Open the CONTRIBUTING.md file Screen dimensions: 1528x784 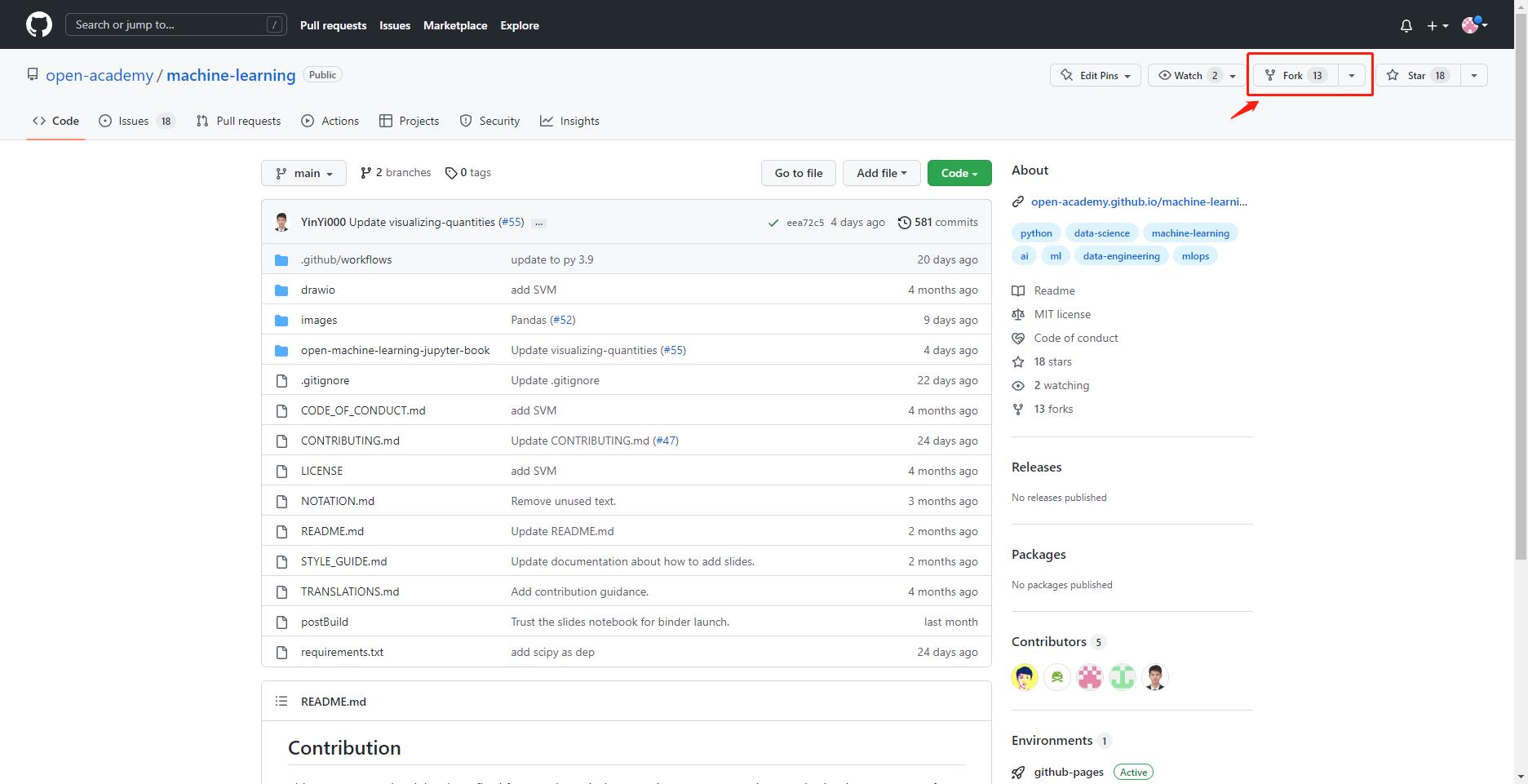point(350,441)
